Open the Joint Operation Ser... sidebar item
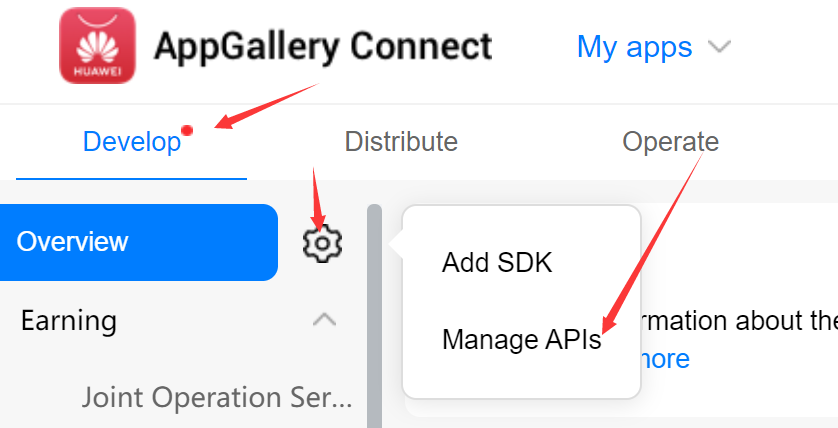Viewport: 838px width, 428px height. coord(217,397)
